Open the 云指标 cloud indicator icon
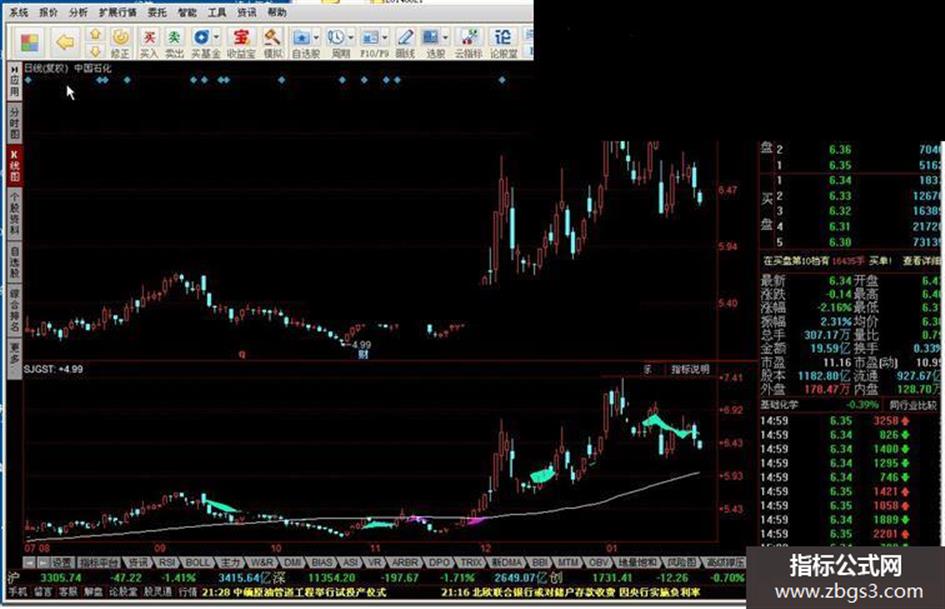This screenshot has width=945, height=609. click(468, 43)
